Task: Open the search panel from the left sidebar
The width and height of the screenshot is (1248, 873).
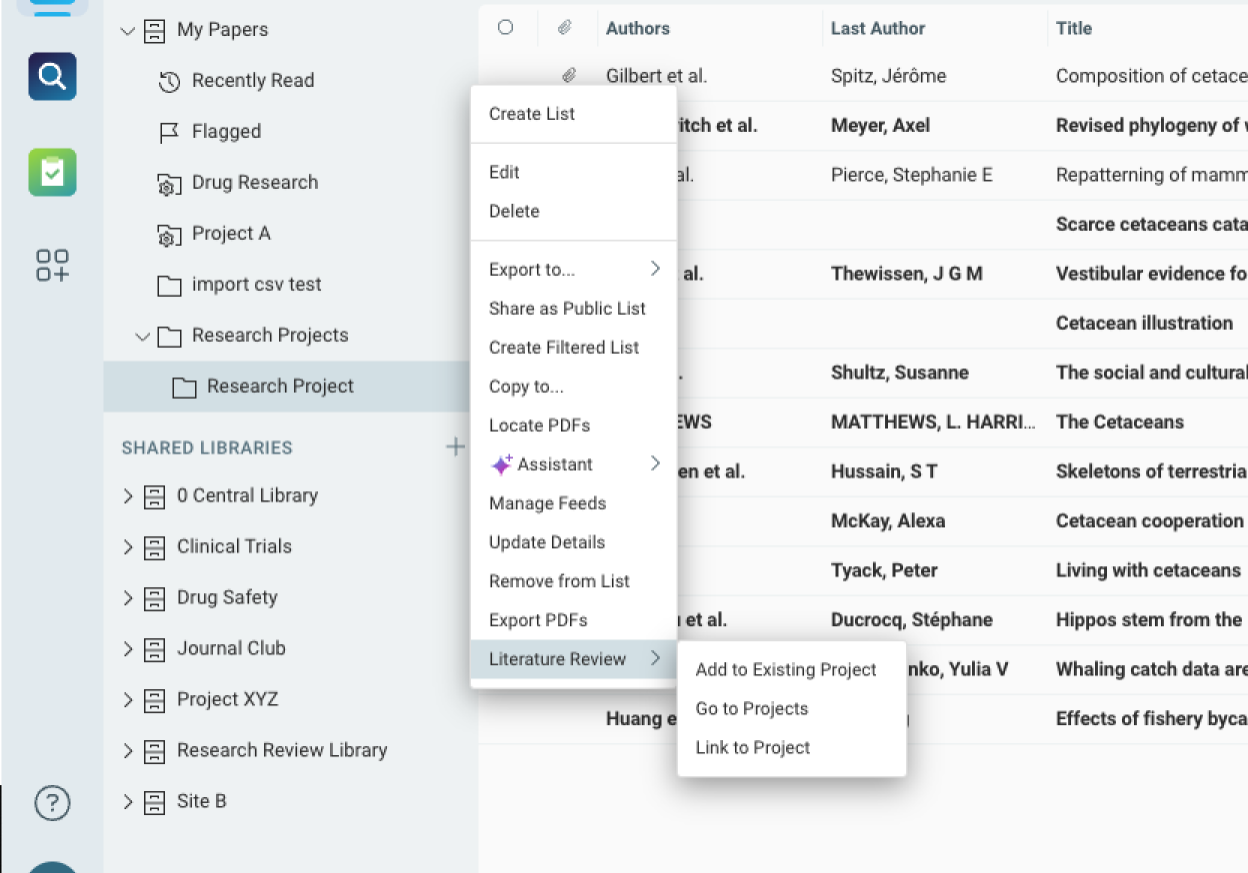Action: [x=51, y=76]
